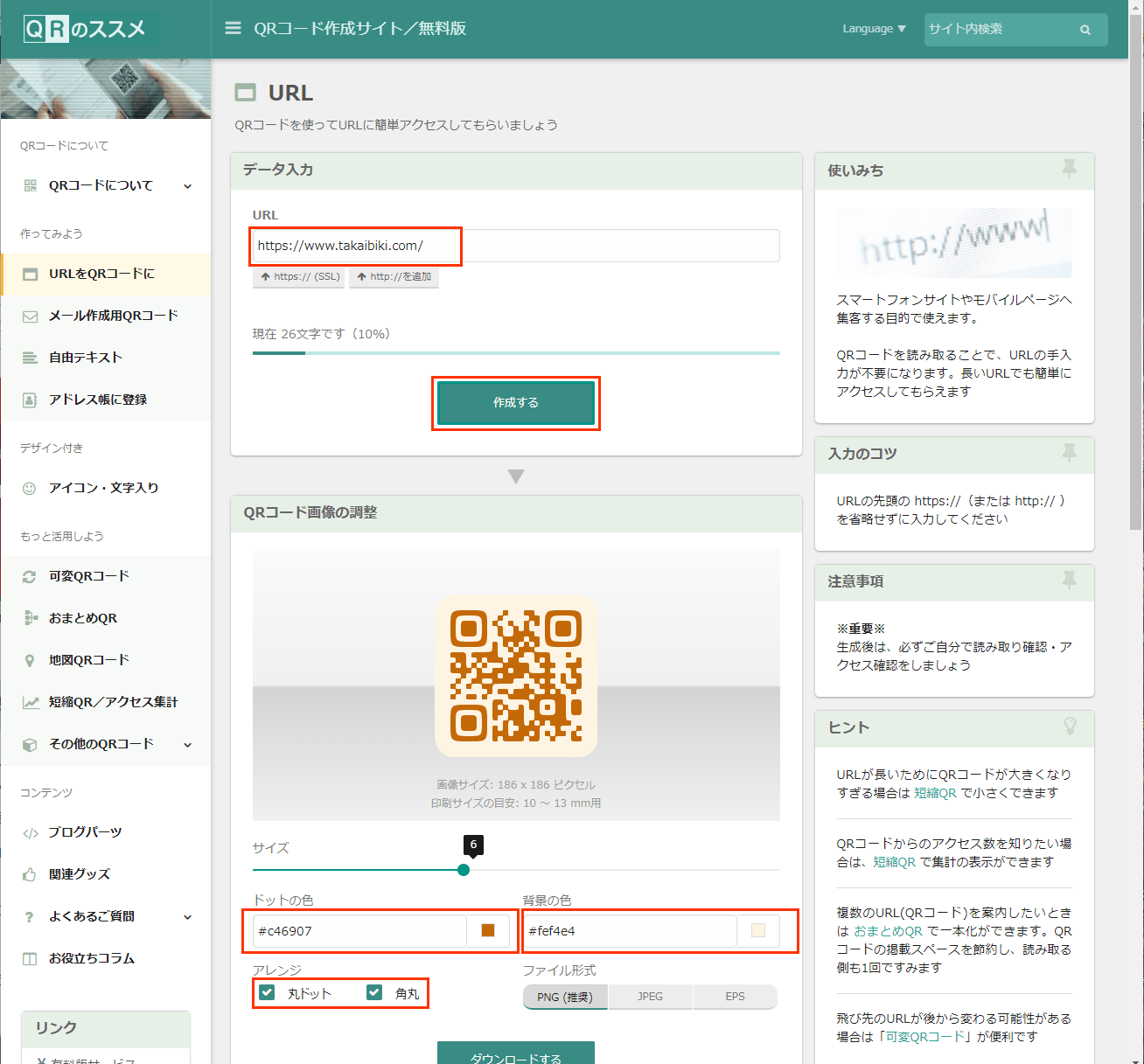
Task: Click the https:// (SSL) prefix button
Action: [300, 277]
